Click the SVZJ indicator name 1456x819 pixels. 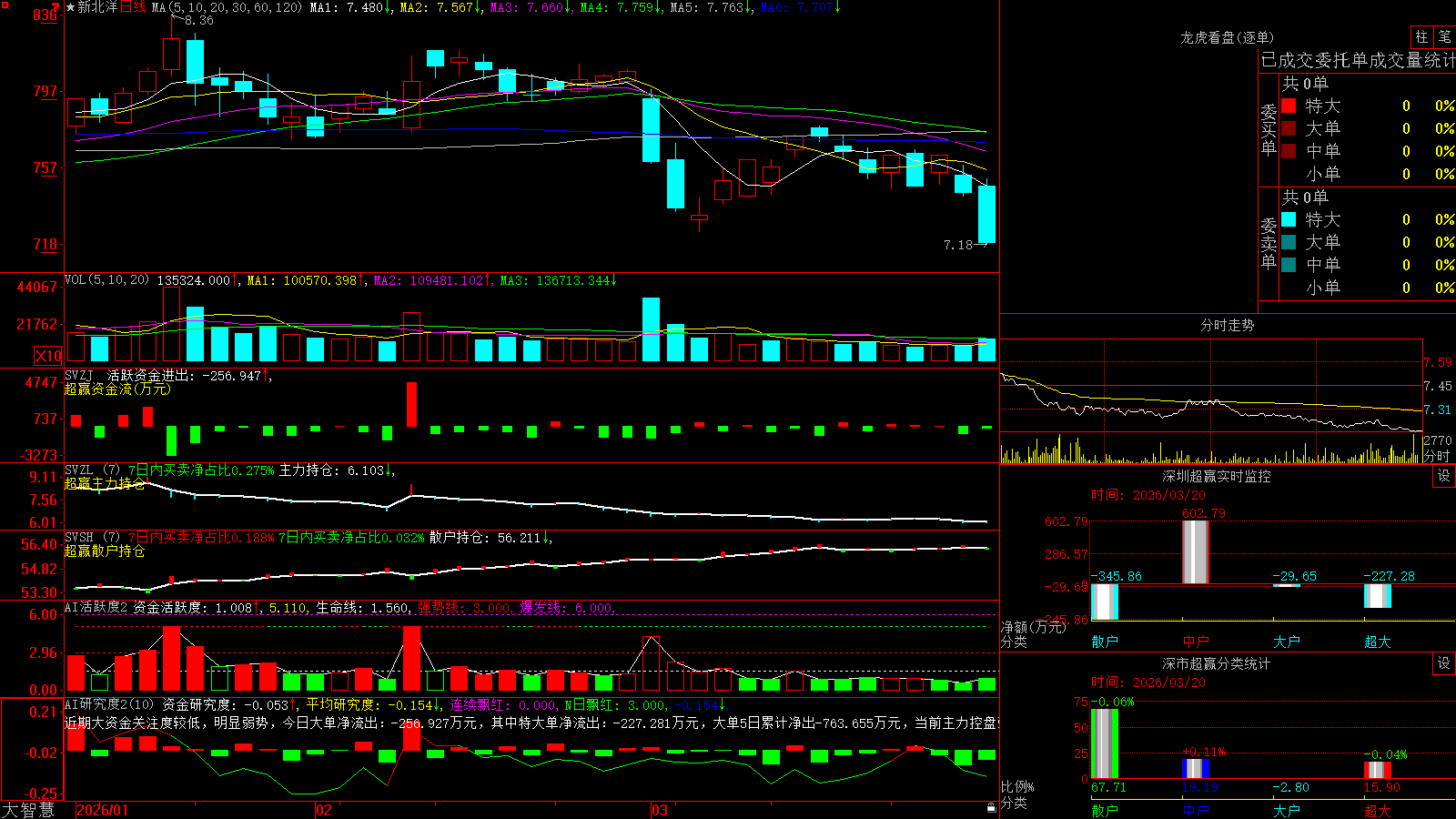[79, 375]
